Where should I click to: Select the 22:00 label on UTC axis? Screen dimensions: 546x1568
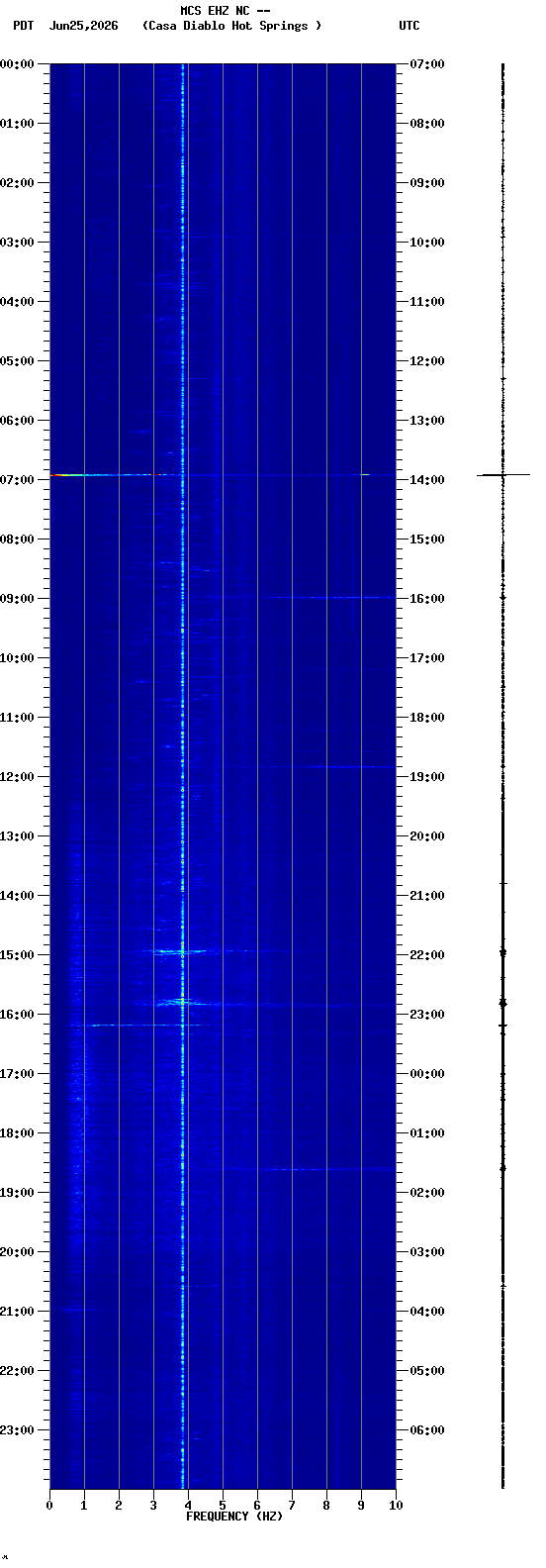tap(427, 955)
